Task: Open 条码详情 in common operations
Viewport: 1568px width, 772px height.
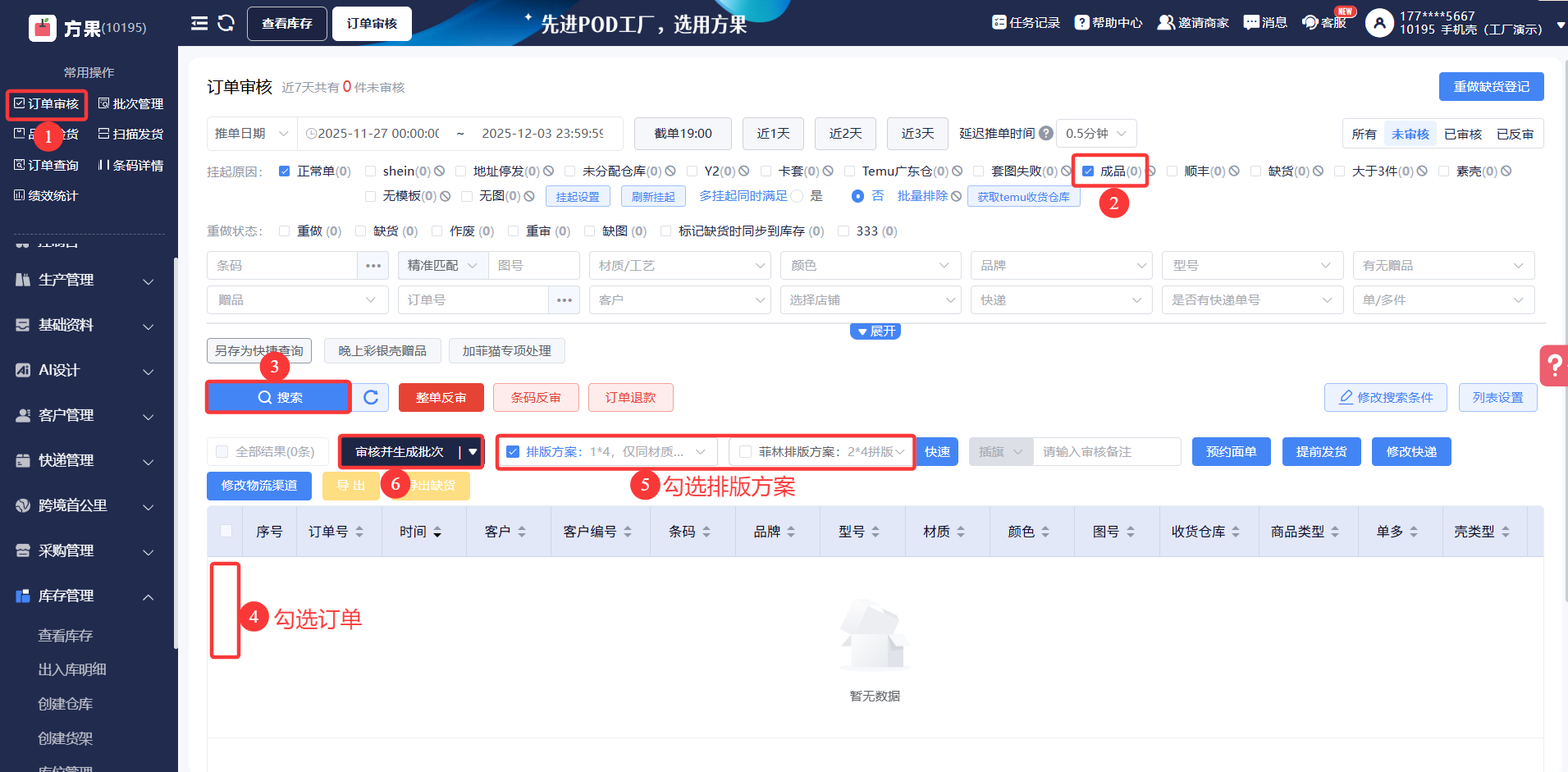Action: pos(130,166)
